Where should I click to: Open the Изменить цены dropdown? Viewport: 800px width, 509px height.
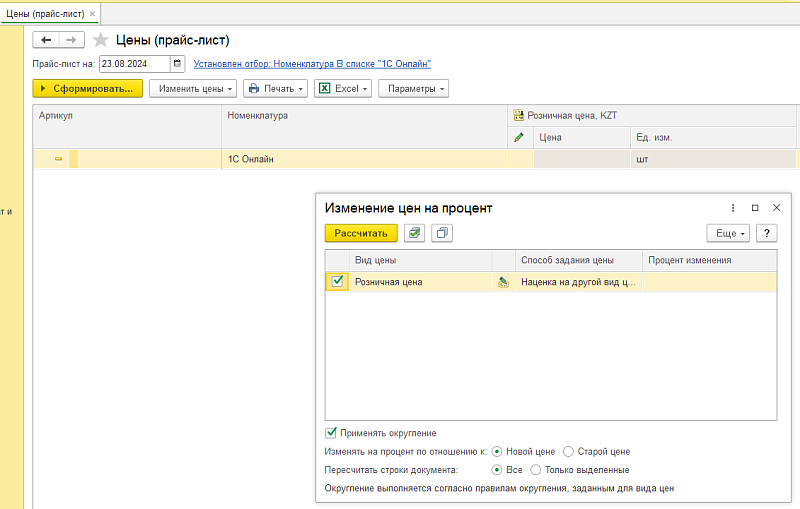(194, 89)
